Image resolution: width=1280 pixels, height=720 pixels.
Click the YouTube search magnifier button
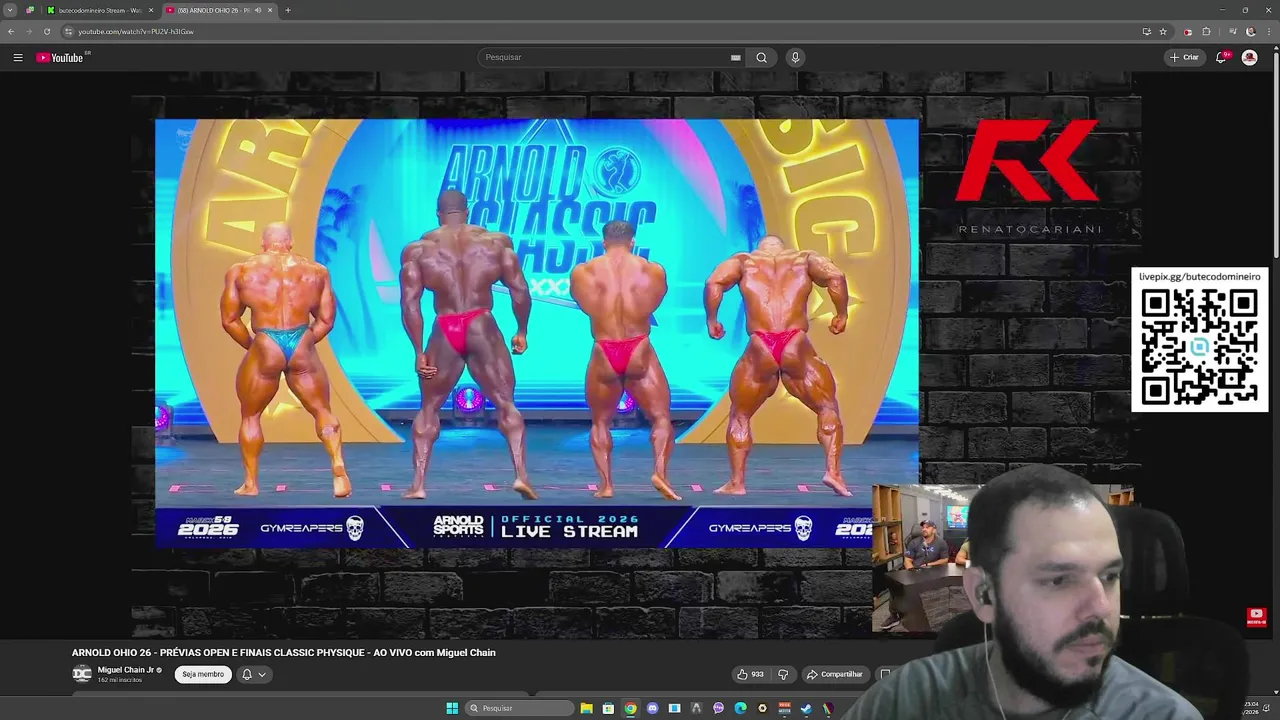pyautogui.click(x=761, y=58)
